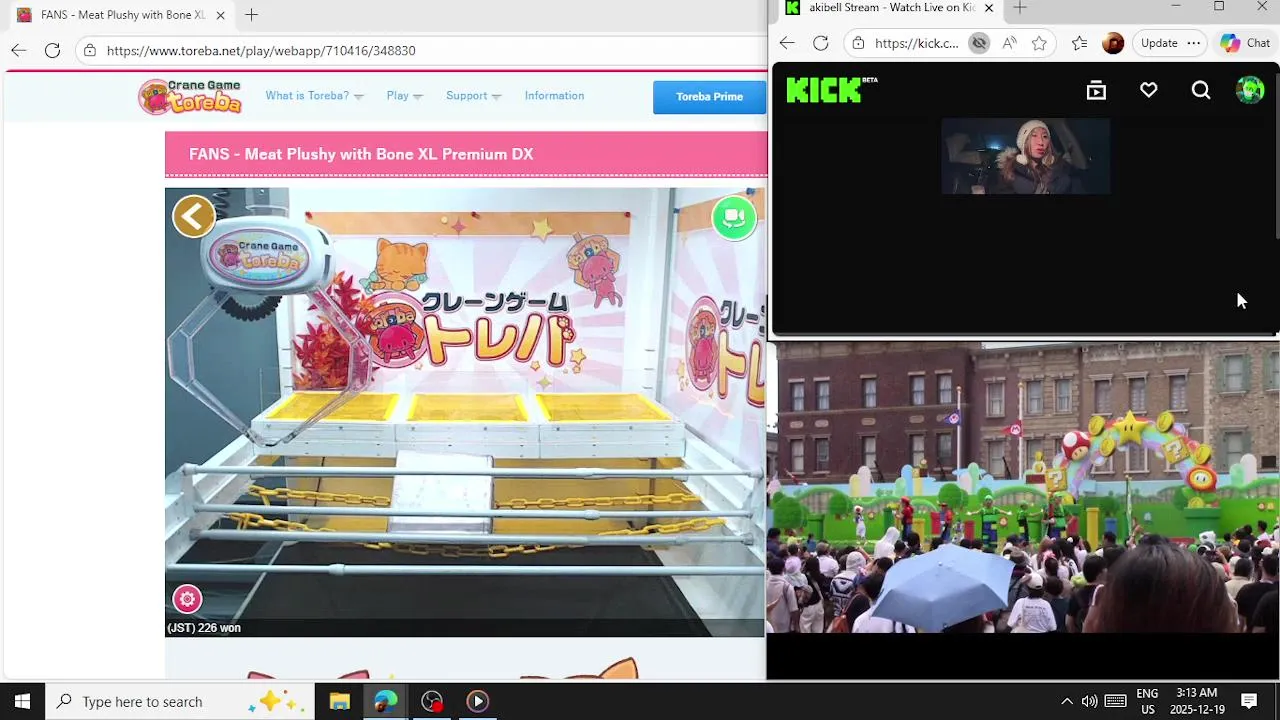Image resolution: width=1280 pixels, height=720 pixels.
Task: Minimize the Kick browser window
Action: [x=1175, y=7]
